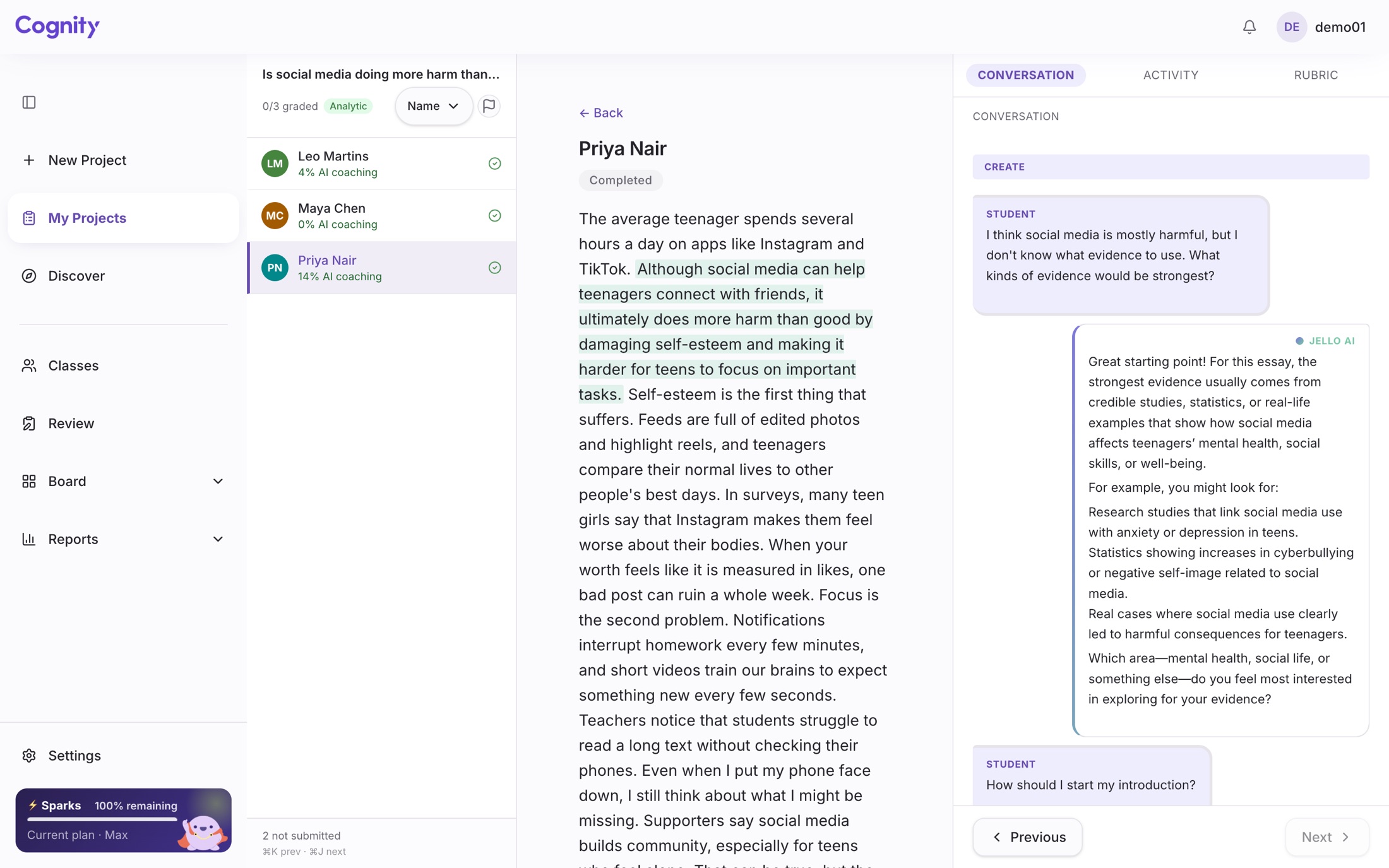The height and width of the screenshot is (868, 1389).
Task: Switch to the Activity tab
Action: [x=1171, y=75]
